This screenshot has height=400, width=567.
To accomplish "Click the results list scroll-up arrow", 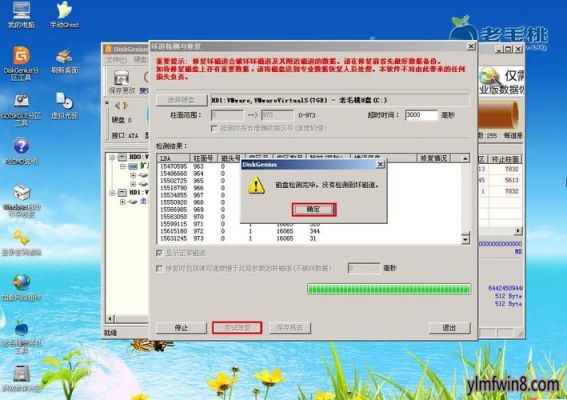I will pyautogui.click(x=465, y=158).
